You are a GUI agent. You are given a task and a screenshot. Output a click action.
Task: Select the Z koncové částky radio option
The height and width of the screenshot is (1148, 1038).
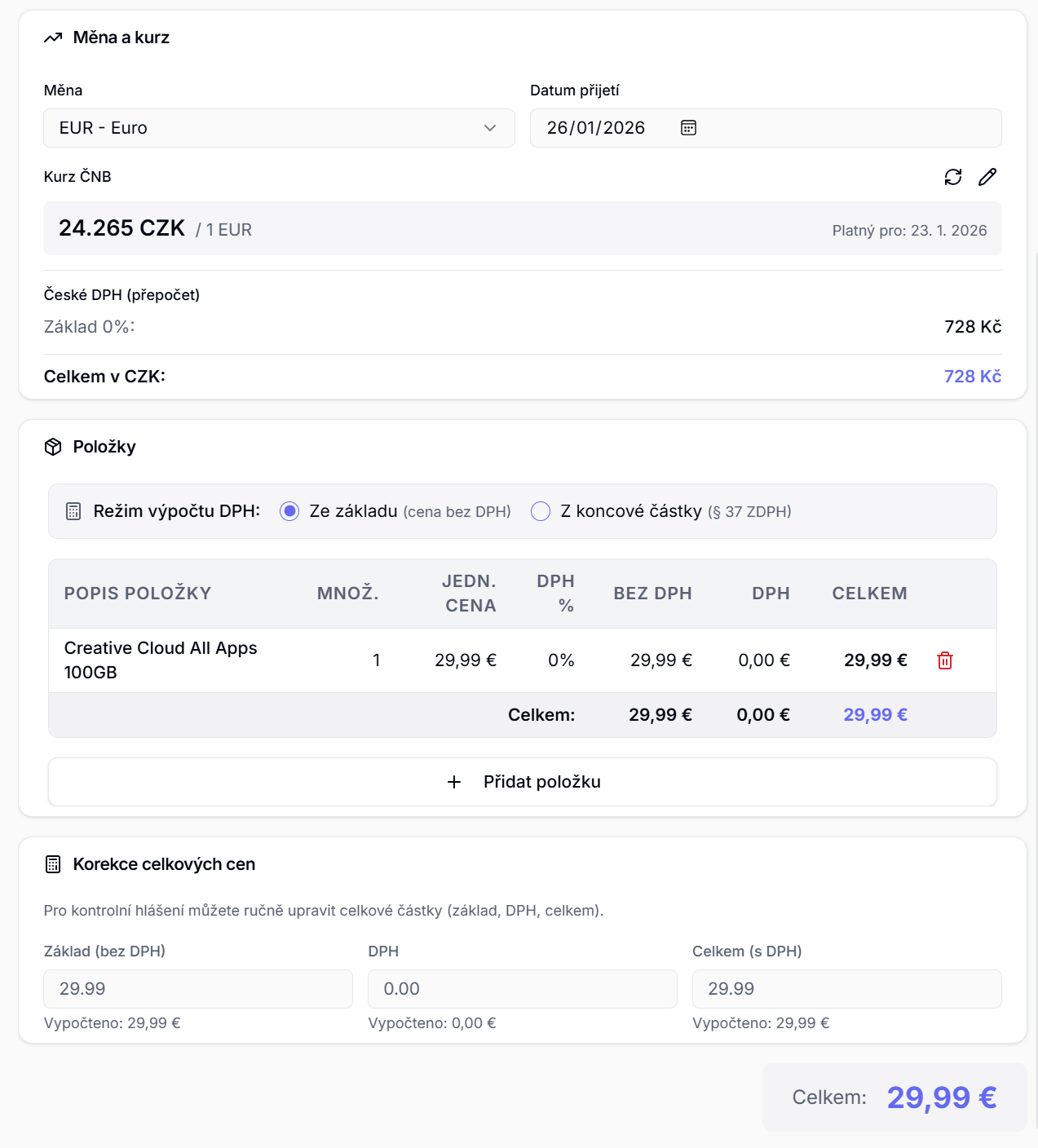click(541, 511)
